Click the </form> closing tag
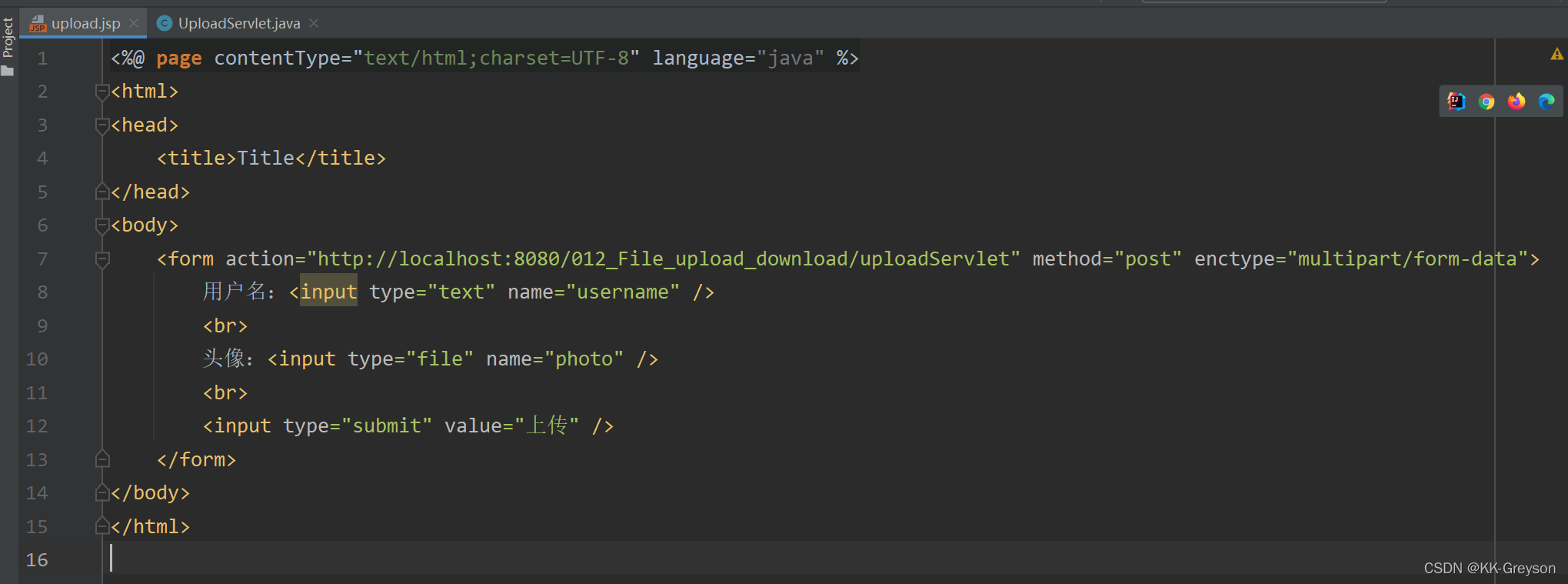The image size is (1568, 584). 196,460
